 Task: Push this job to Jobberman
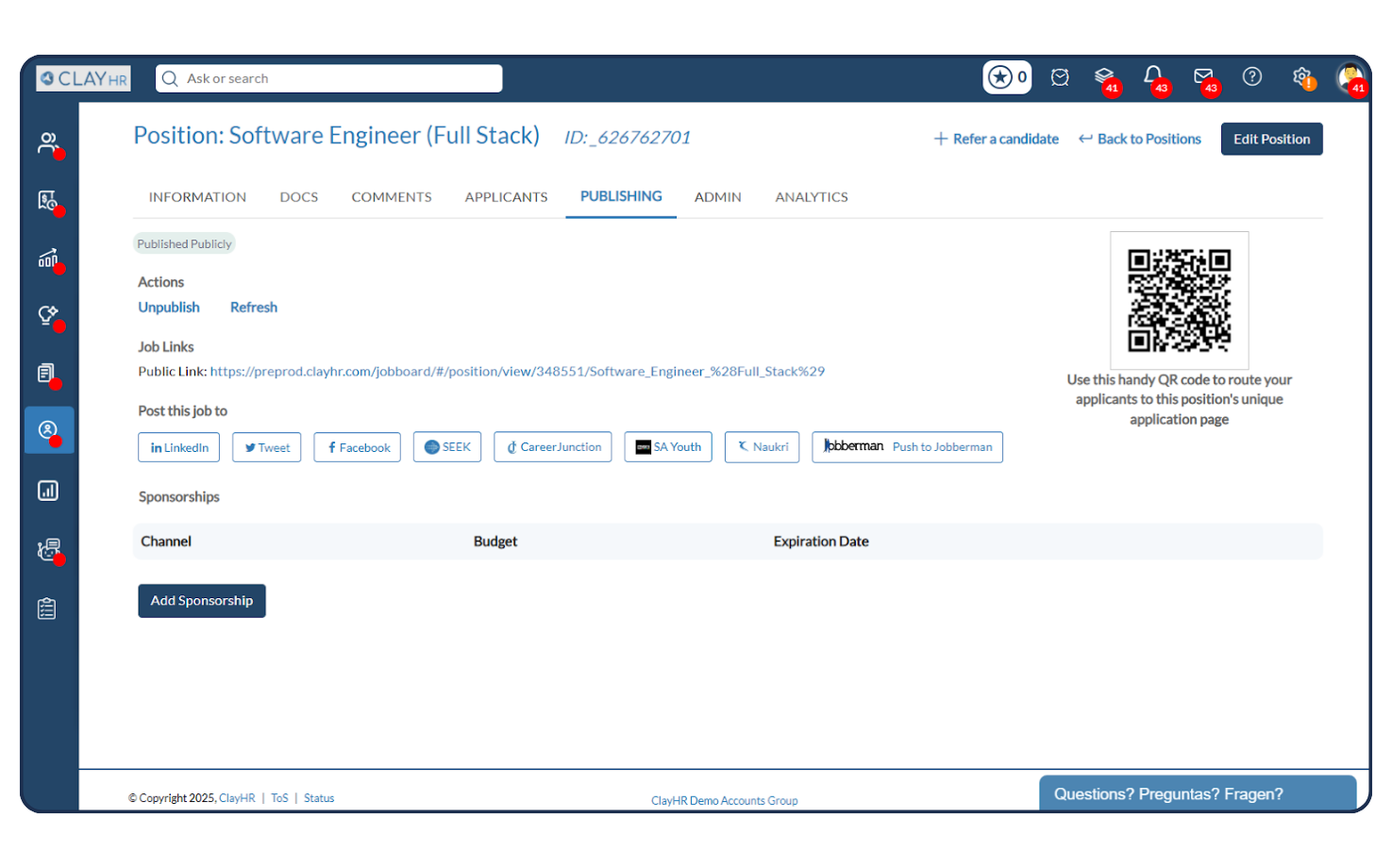[906, 446]
